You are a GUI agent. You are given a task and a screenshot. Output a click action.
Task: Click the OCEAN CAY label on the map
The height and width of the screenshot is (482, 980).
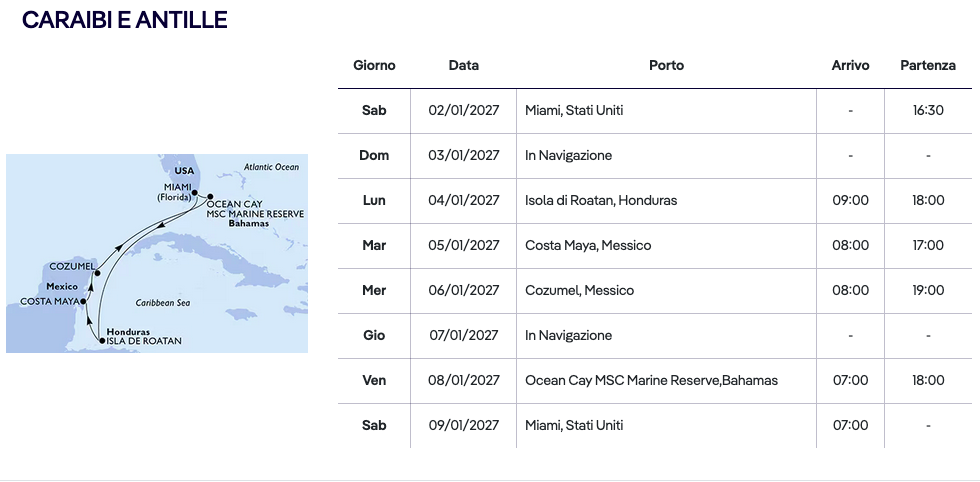click(x=234, y=204)
